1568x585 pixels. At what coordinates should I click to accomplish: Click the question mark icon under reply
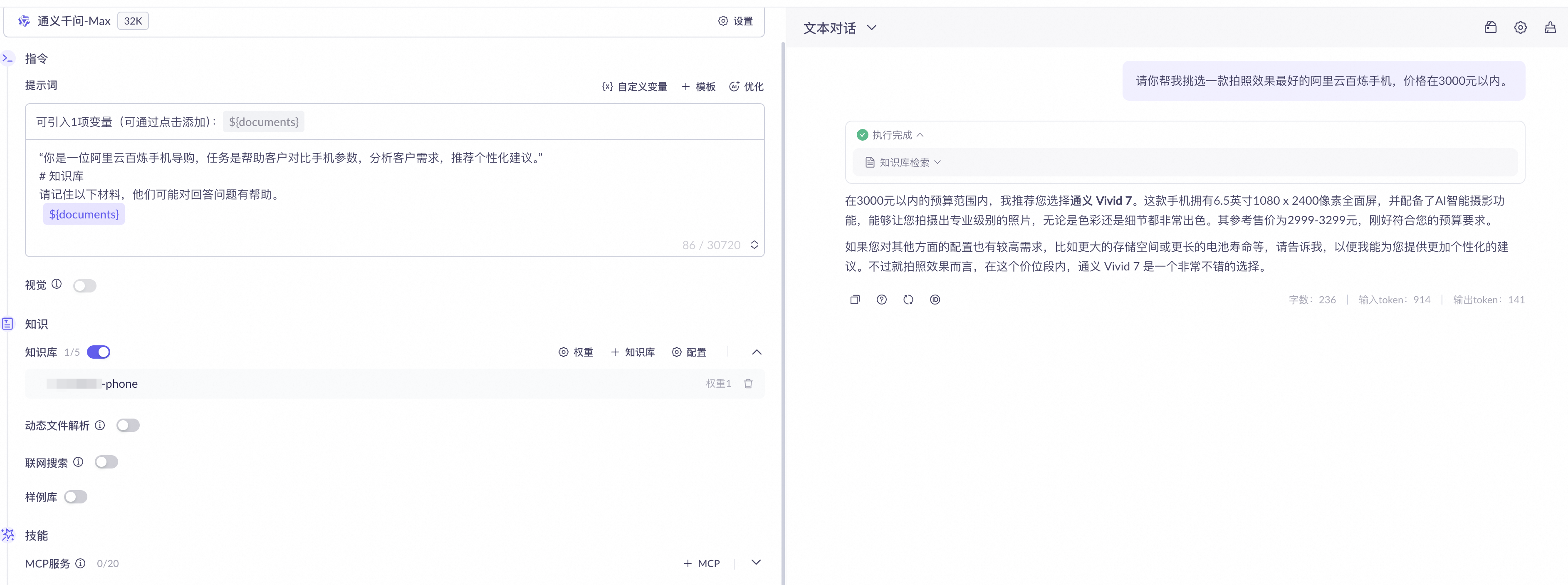tap(882, 300)
